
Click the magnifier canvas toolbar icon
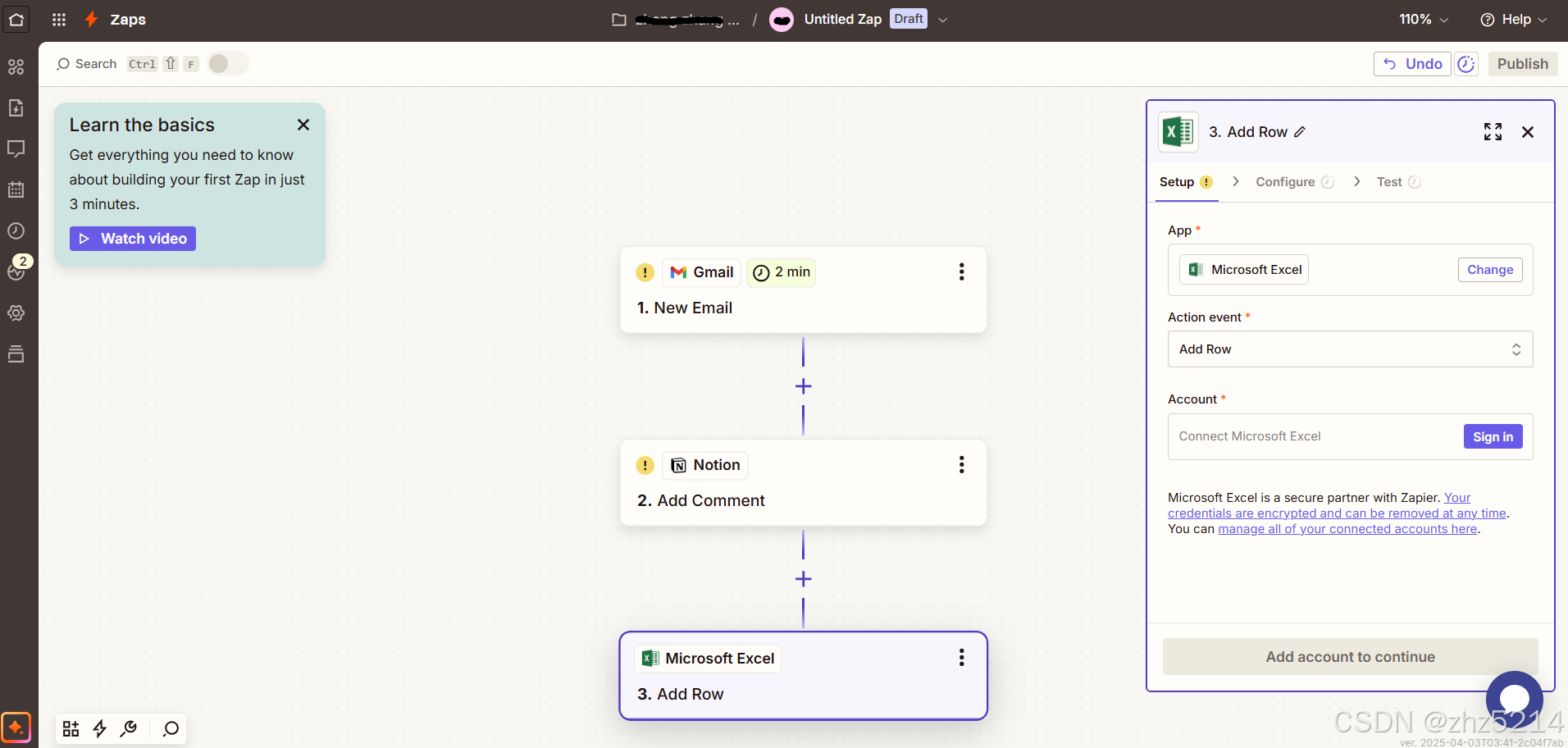tap(171, 728)
